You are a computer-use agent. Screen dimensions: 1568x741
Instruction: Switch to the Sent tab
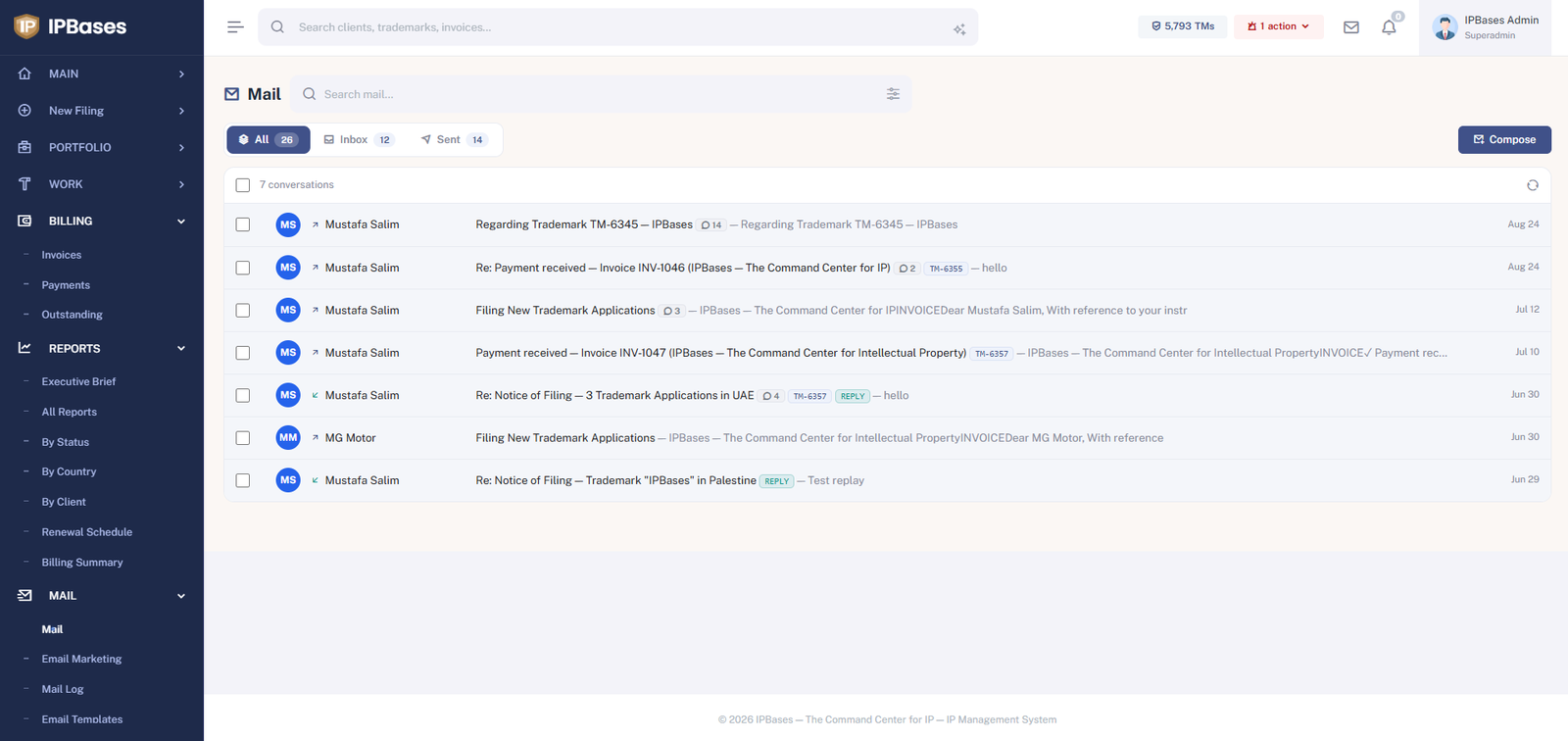(454, 139)
